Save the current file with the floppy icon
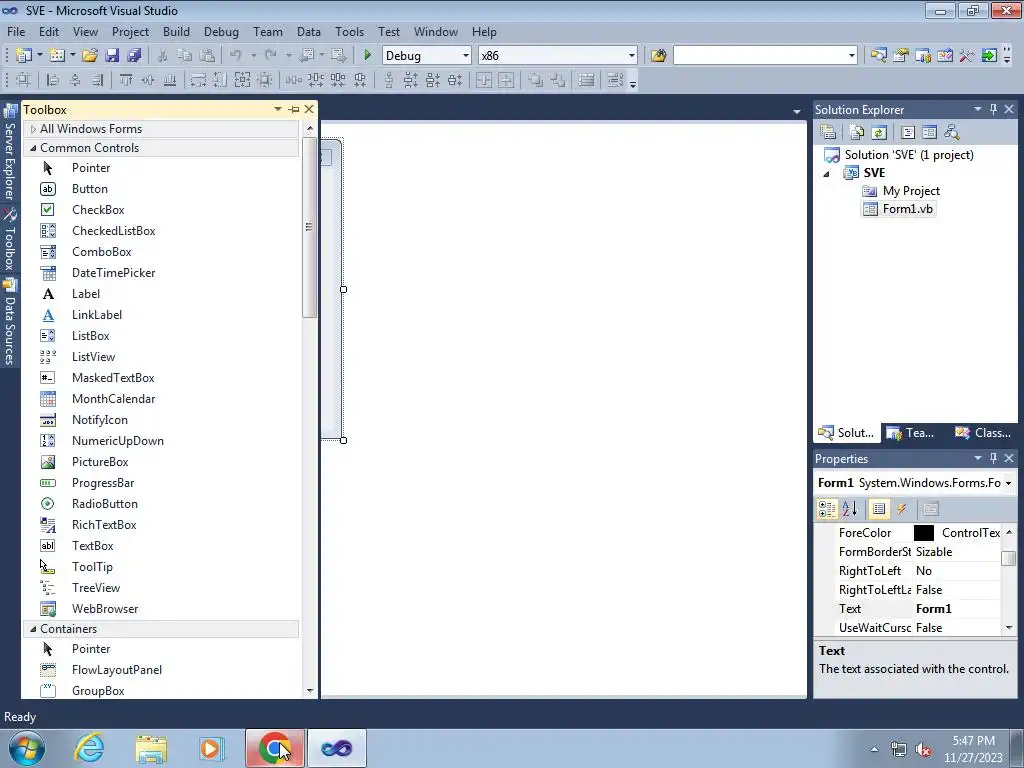This screenshot has height=768, width=1024. (x=112, y=56)
